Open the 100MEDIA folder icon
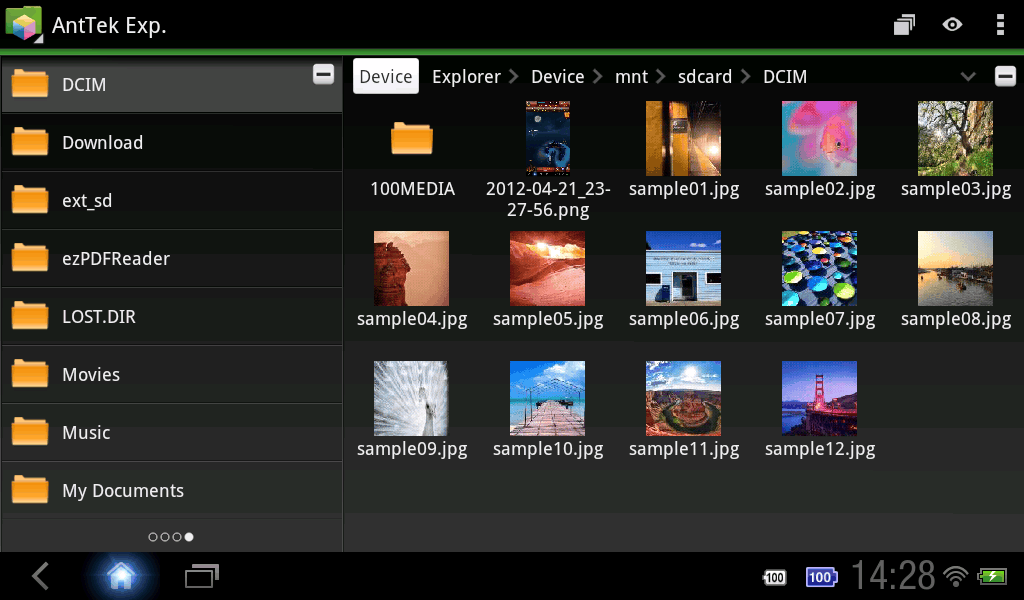1024x600 pixels. tap(411, 138)
